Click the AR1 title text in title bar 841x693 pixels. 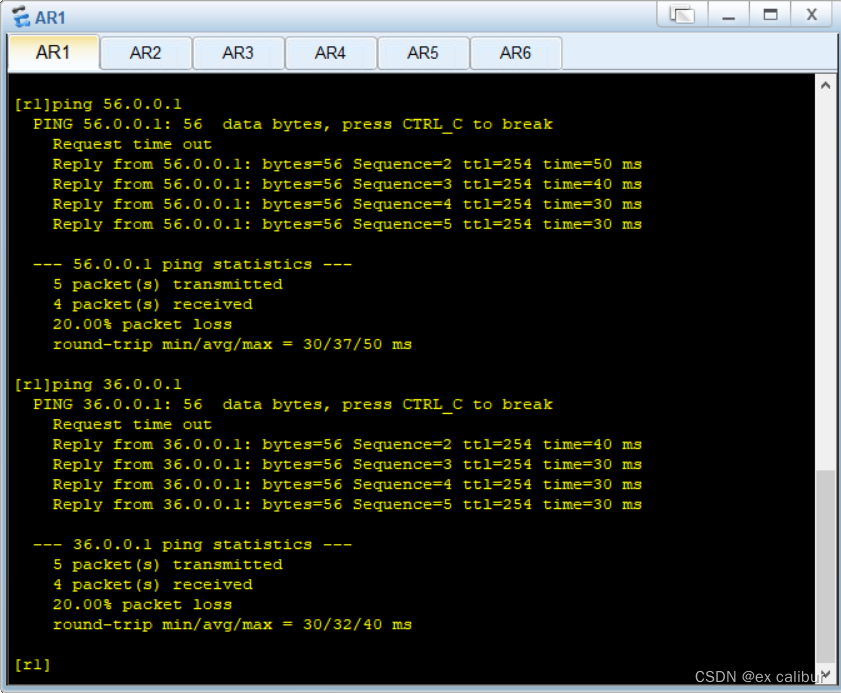pyautogui.click(x=50, y=18)
